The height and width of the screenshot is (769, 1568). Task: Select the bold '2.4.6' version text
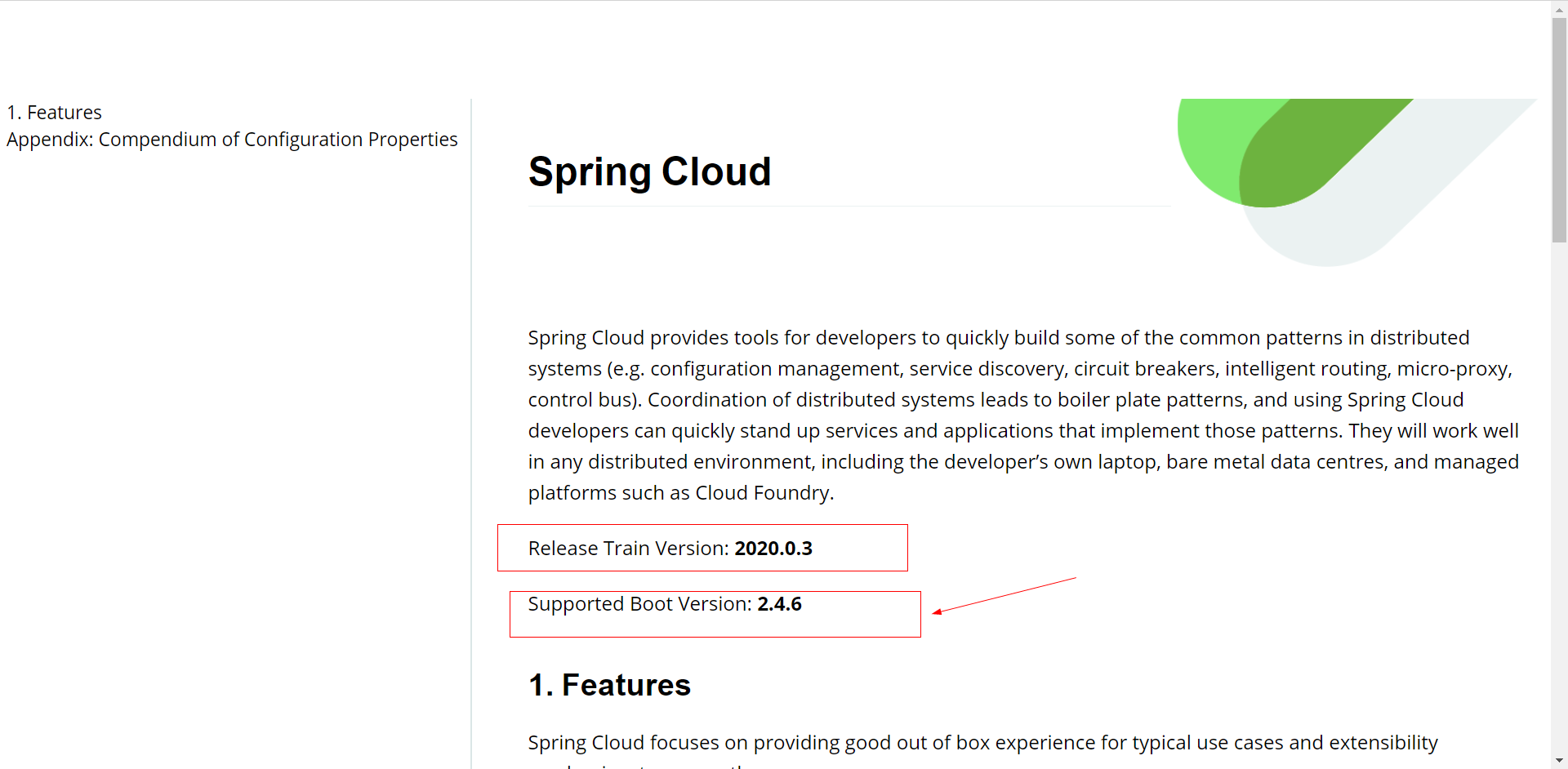tap(780, 604)
